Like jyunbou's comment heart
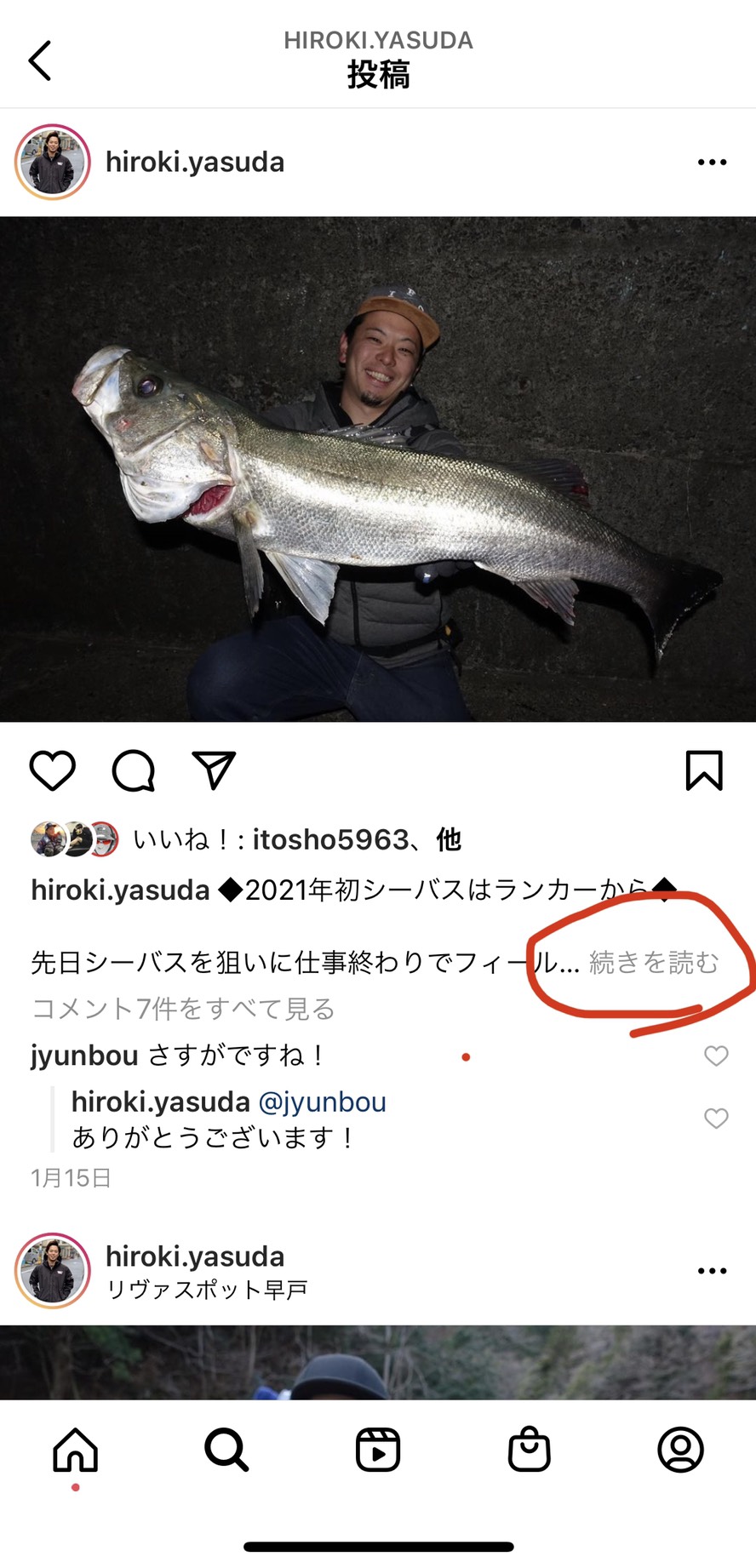756x1568 pixels. coord(717,1056)
